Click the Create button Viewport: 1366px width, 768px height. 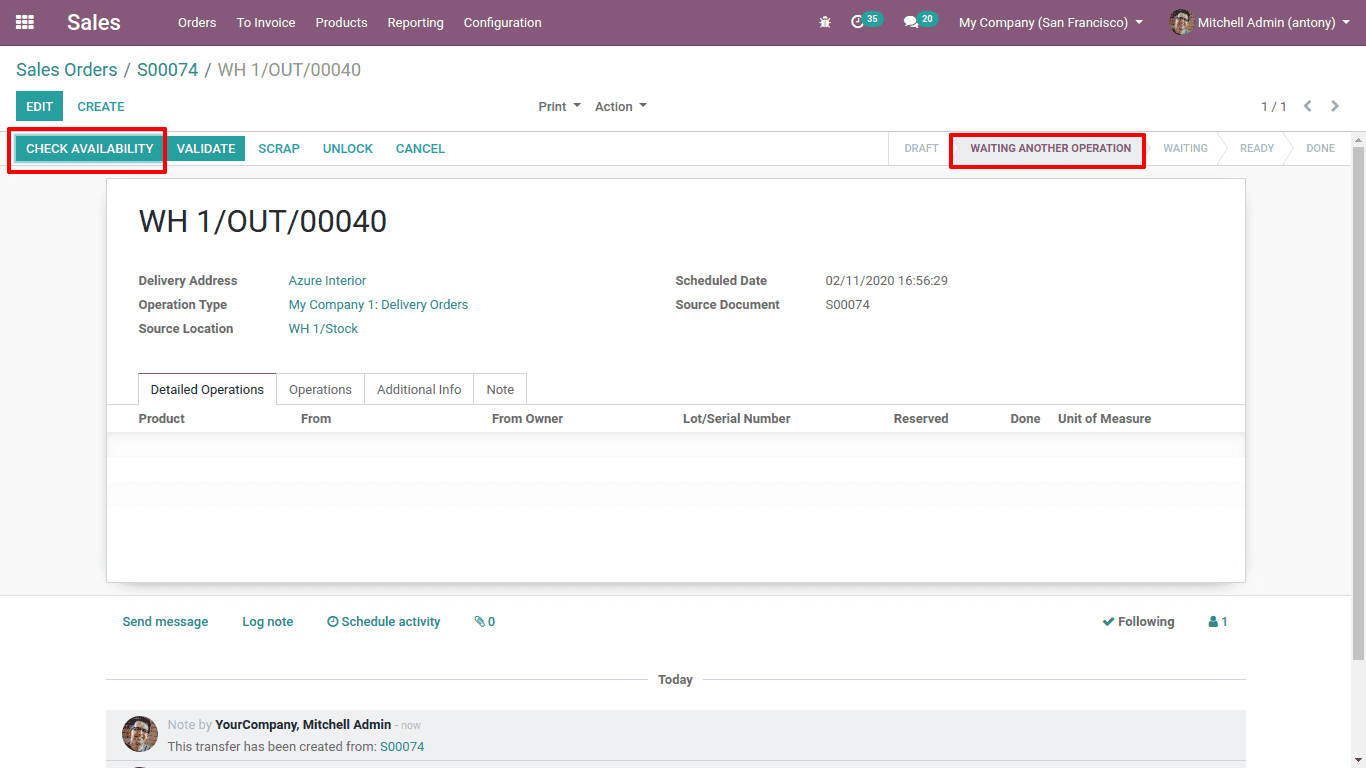pyautogui.click(x=101, y=106)
